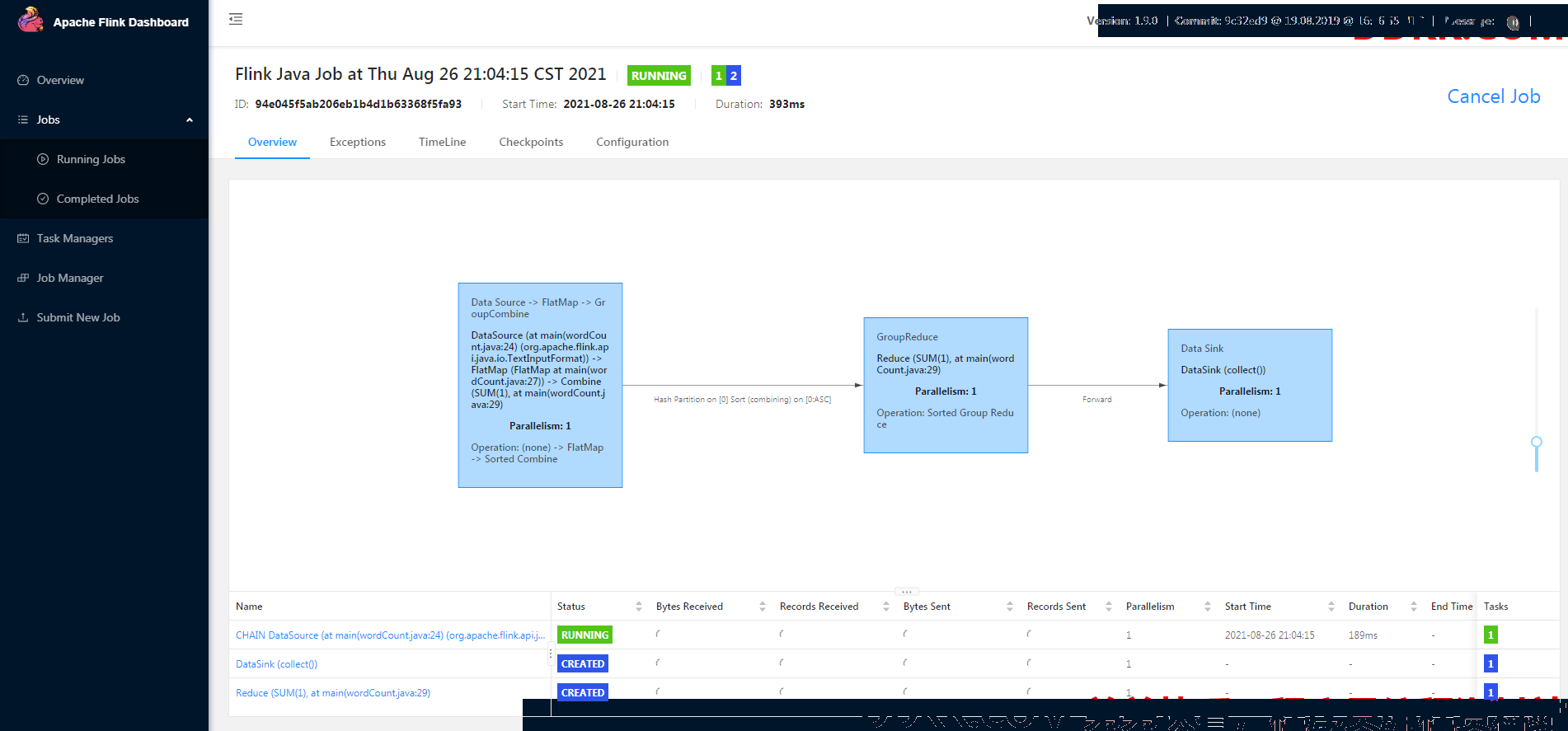Click the job ID 94e045f5ab206eb1b4d1b63368f5fa93

[359, 104]
